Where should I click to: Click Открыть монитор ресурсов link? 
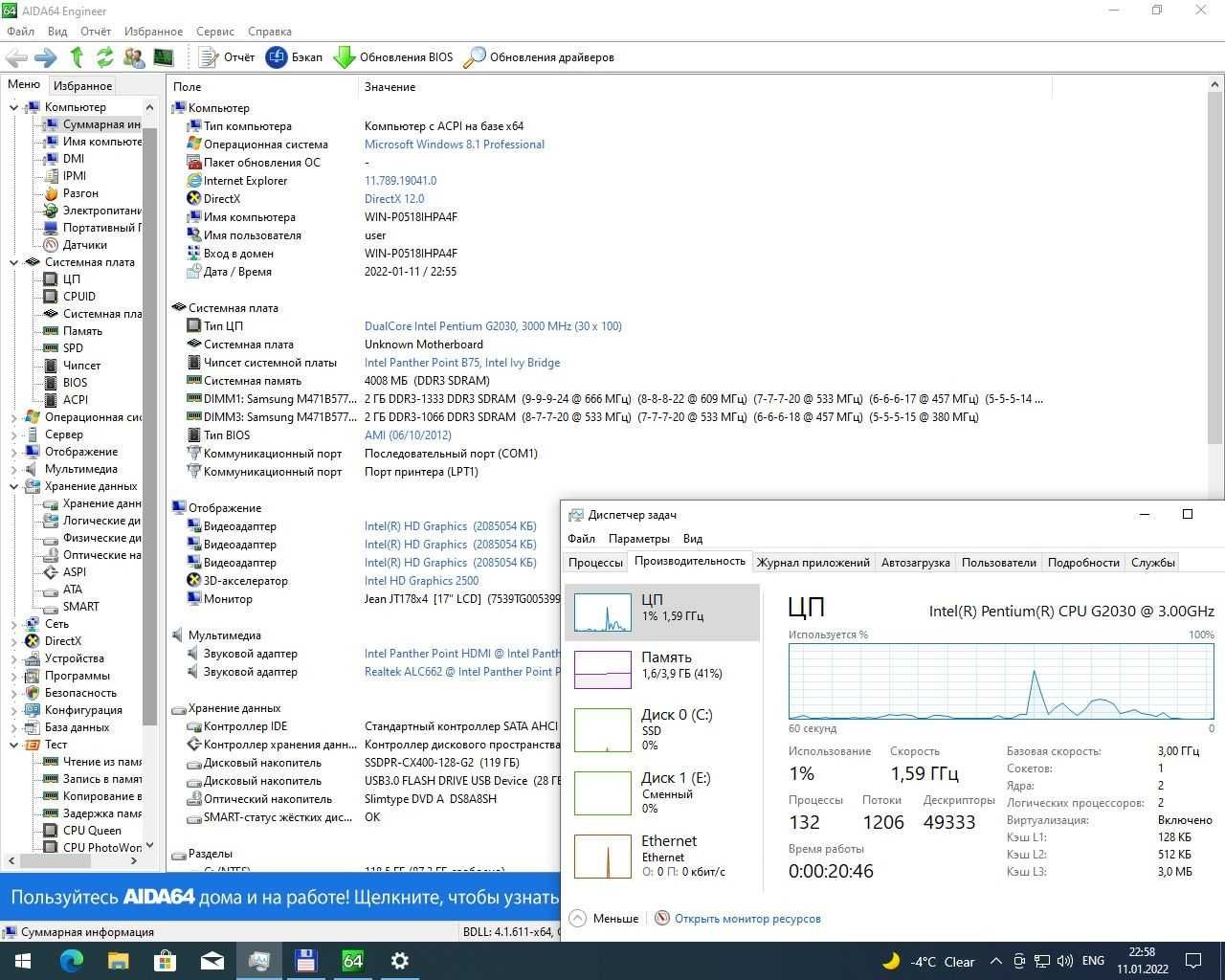click(x=747, y=919)
